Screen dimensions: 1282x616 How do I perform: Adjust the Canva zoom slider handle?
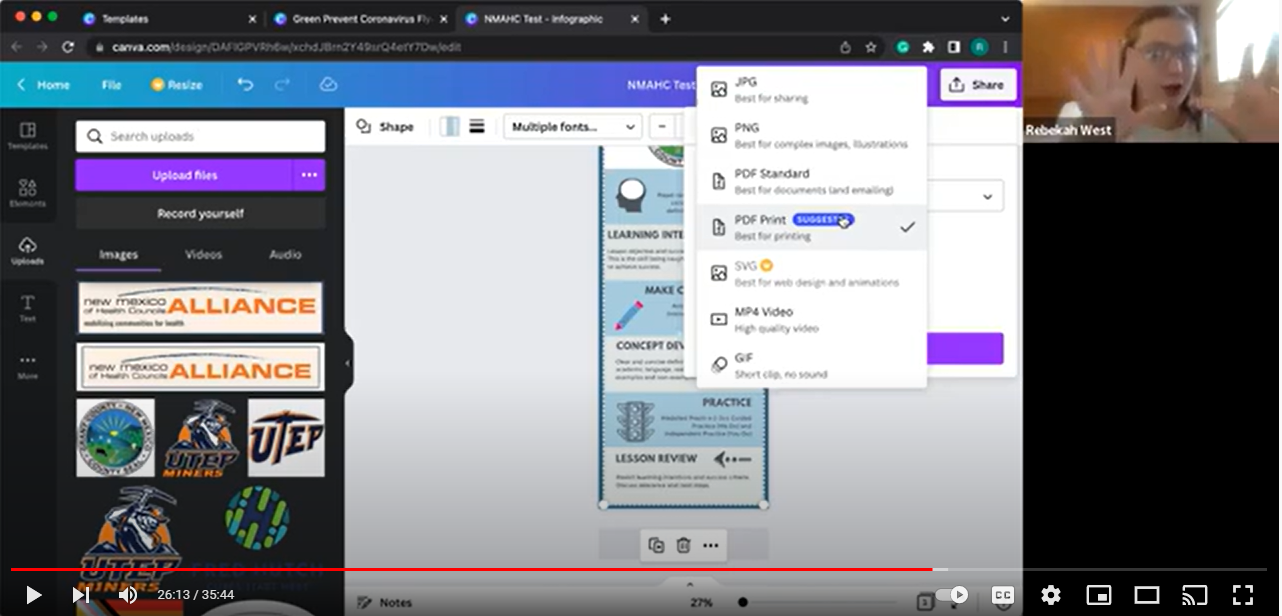coord(742,602)
